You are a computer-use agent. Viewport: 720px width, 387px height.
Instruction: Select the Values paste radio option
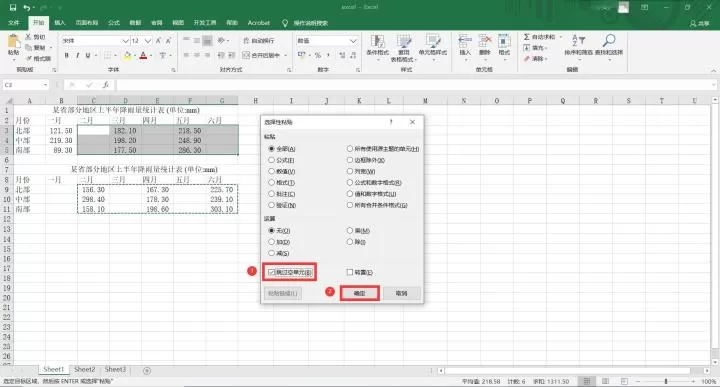point(271,171)
